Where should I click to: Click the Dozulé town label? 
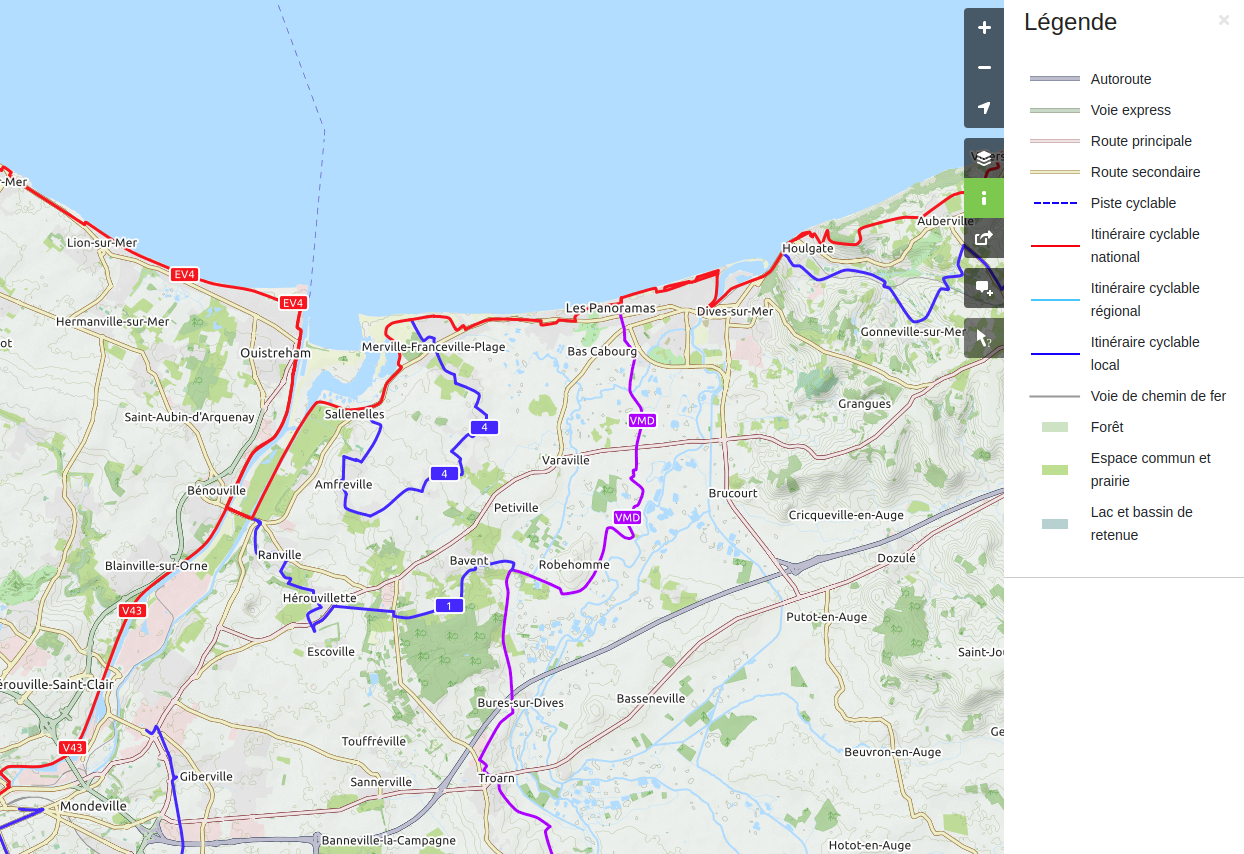click(896, 557)
